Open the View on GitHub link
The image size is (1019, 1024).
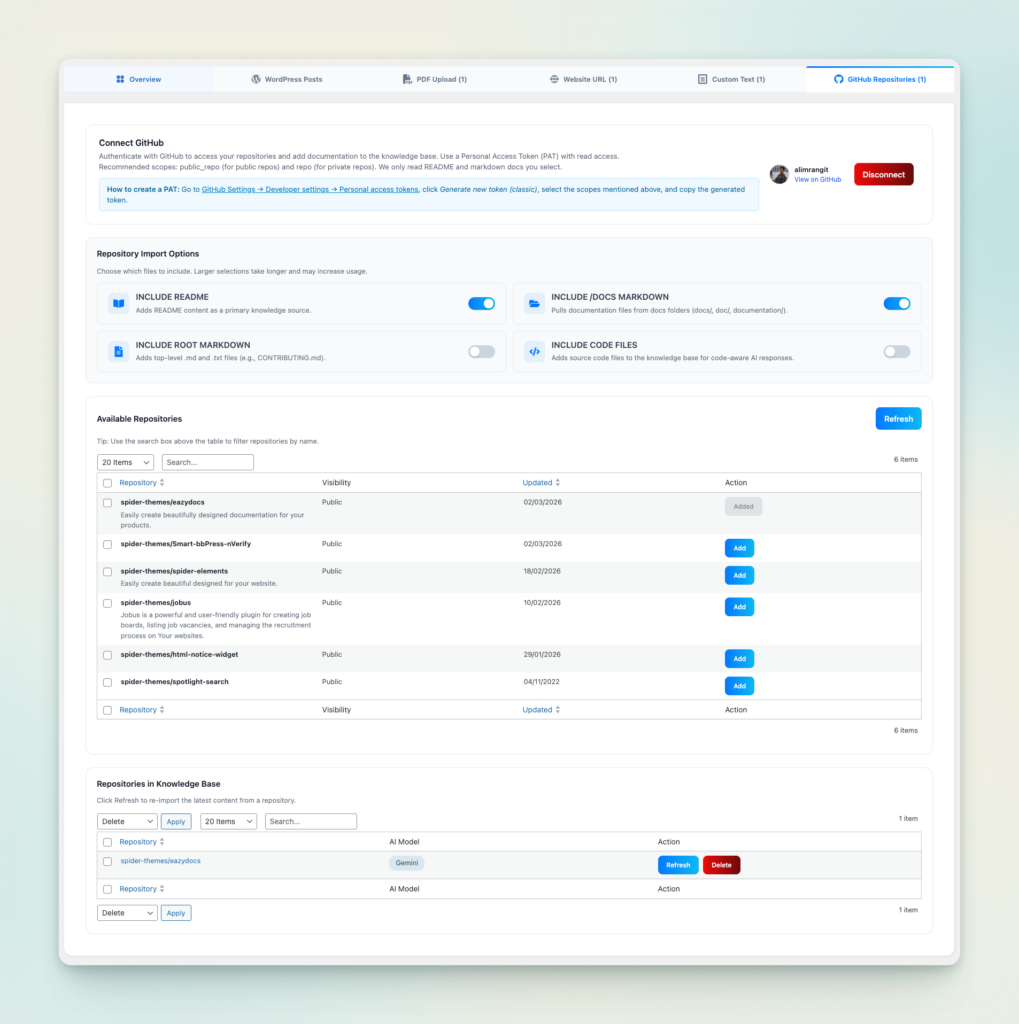coord(817,180)
